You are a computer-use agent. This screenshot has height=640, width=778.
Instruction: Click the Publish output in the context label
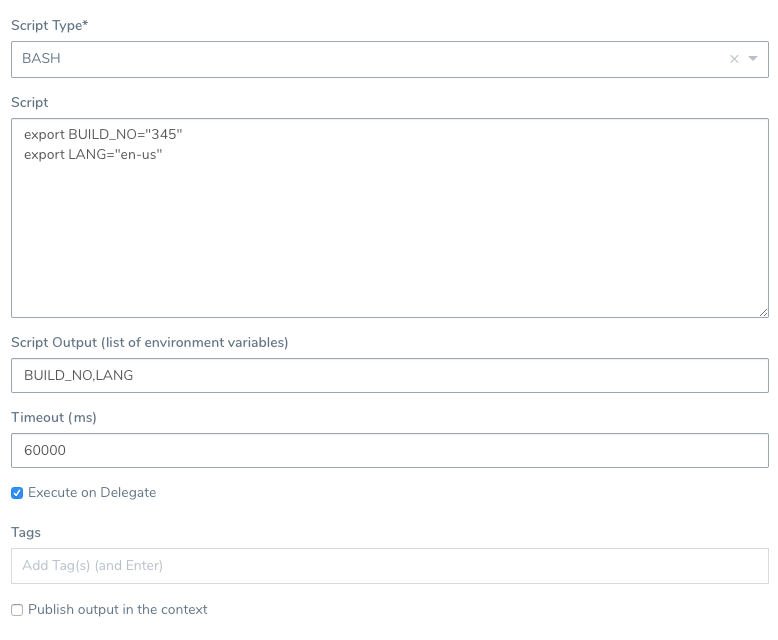pyautogui.click(x=118, y=610)
